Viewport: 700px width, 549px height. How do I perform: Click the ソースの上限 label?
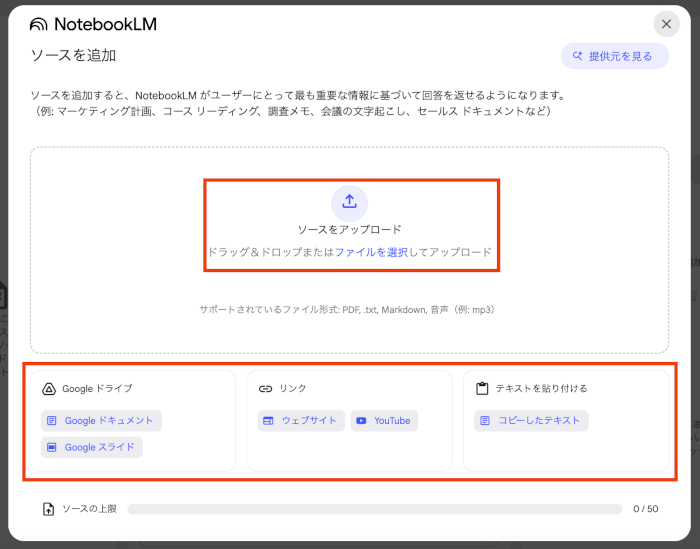[89, 509]
